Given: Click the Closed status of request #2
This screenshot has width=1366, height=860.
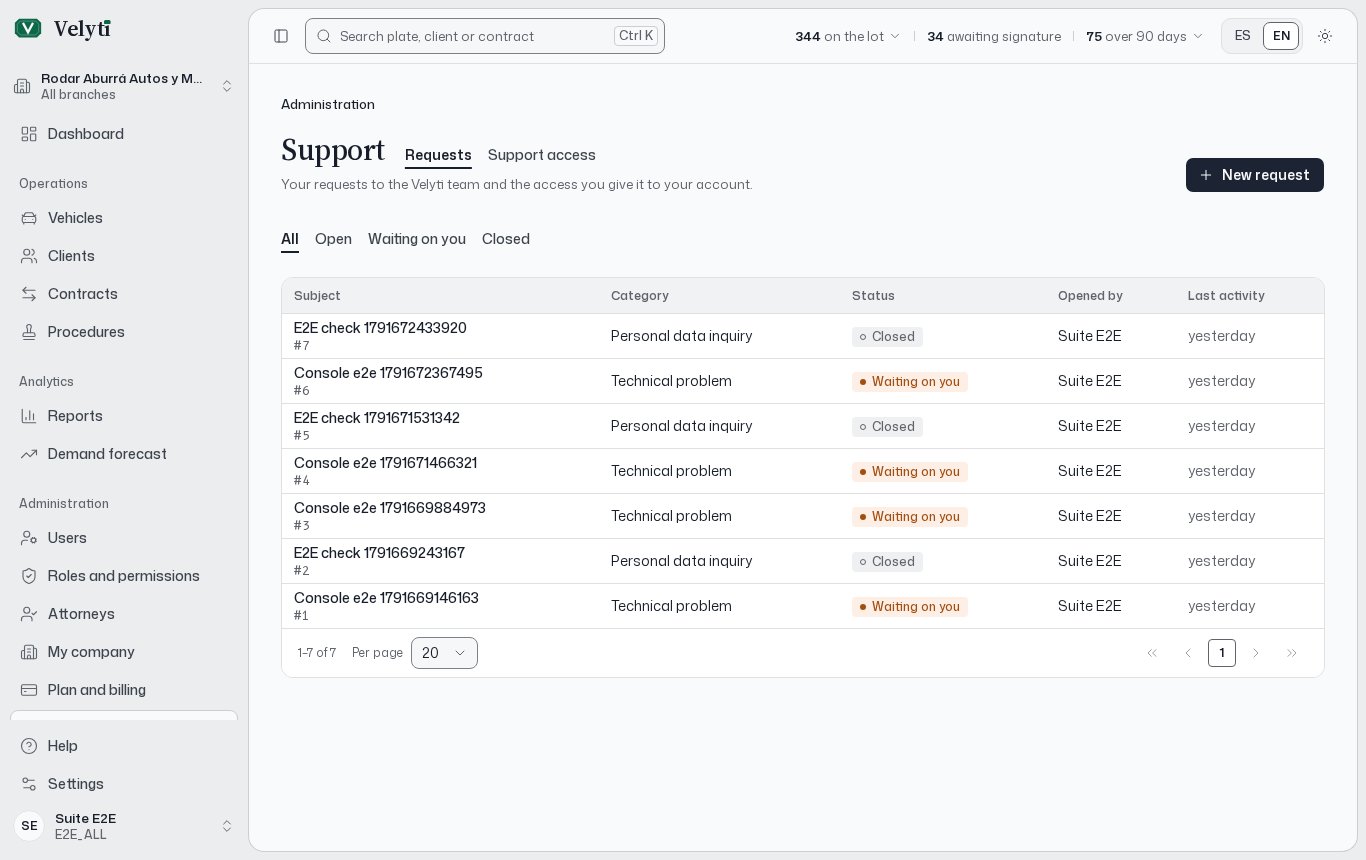Looking at the screenshot, I should click(887, 562).
